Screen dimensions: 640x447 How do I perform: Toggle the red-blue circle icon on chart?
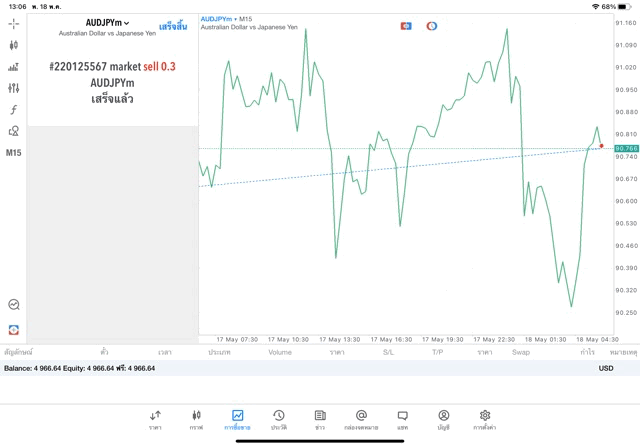431,26
